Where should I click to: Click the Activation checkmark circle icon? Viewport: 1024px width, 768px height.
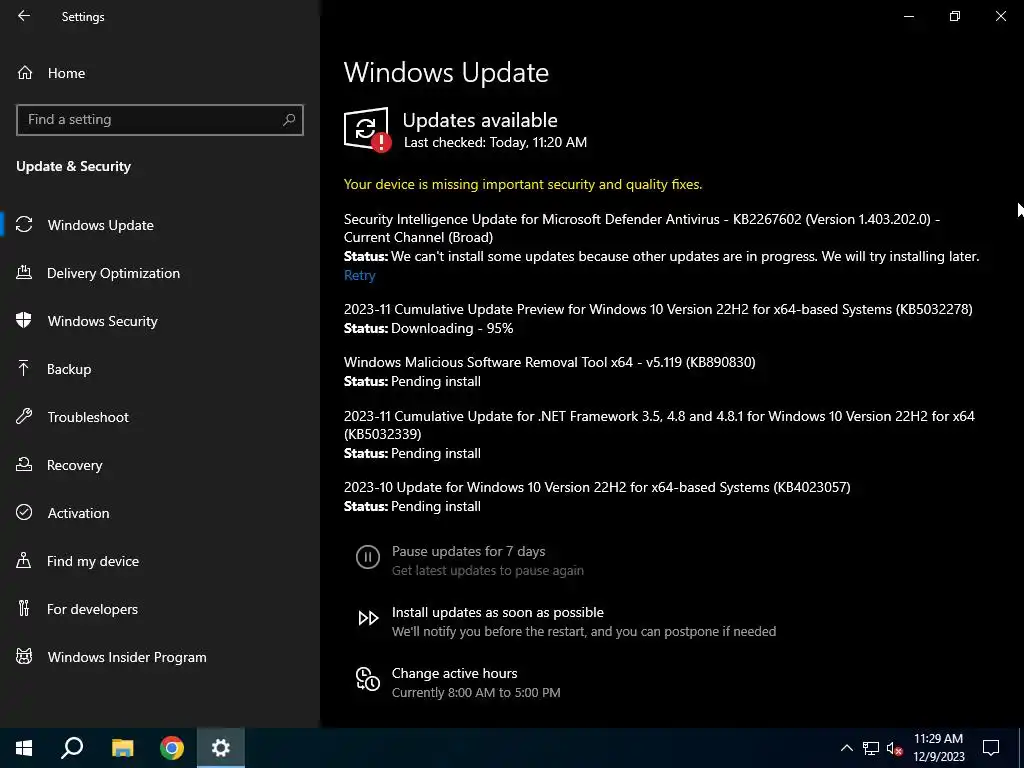click(24, 512)
